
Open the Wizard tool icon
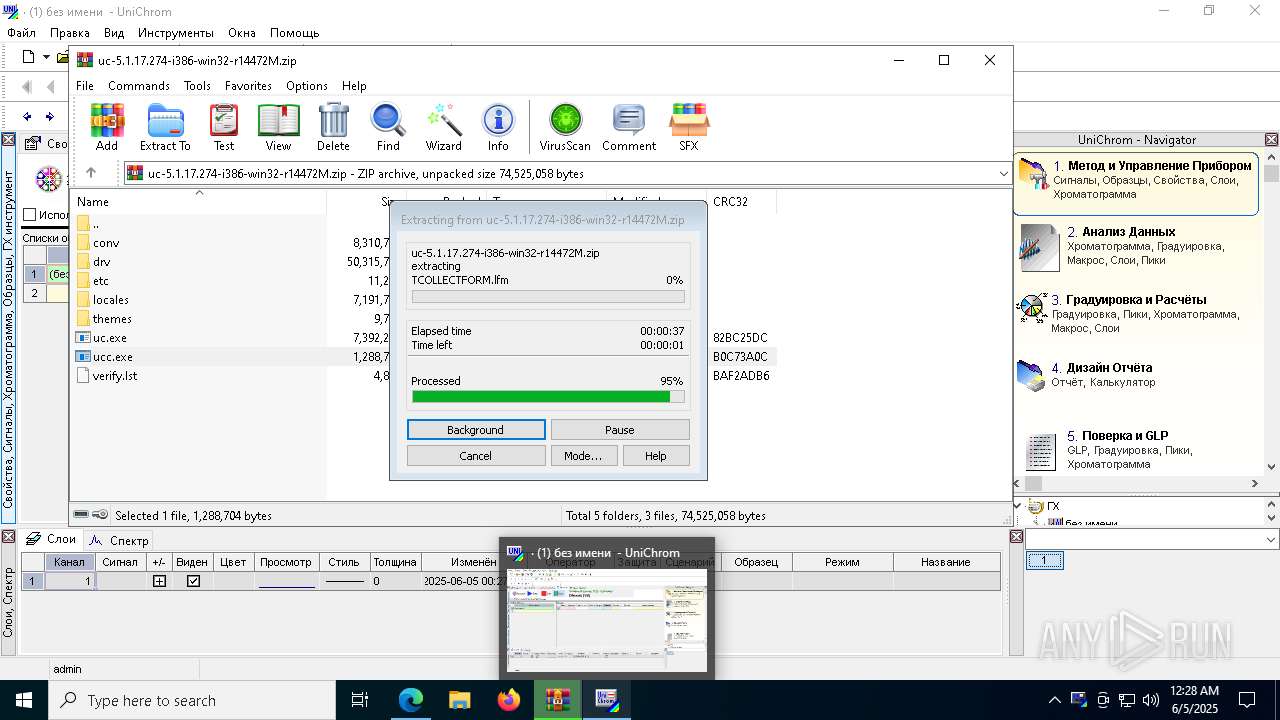point(443,127)
